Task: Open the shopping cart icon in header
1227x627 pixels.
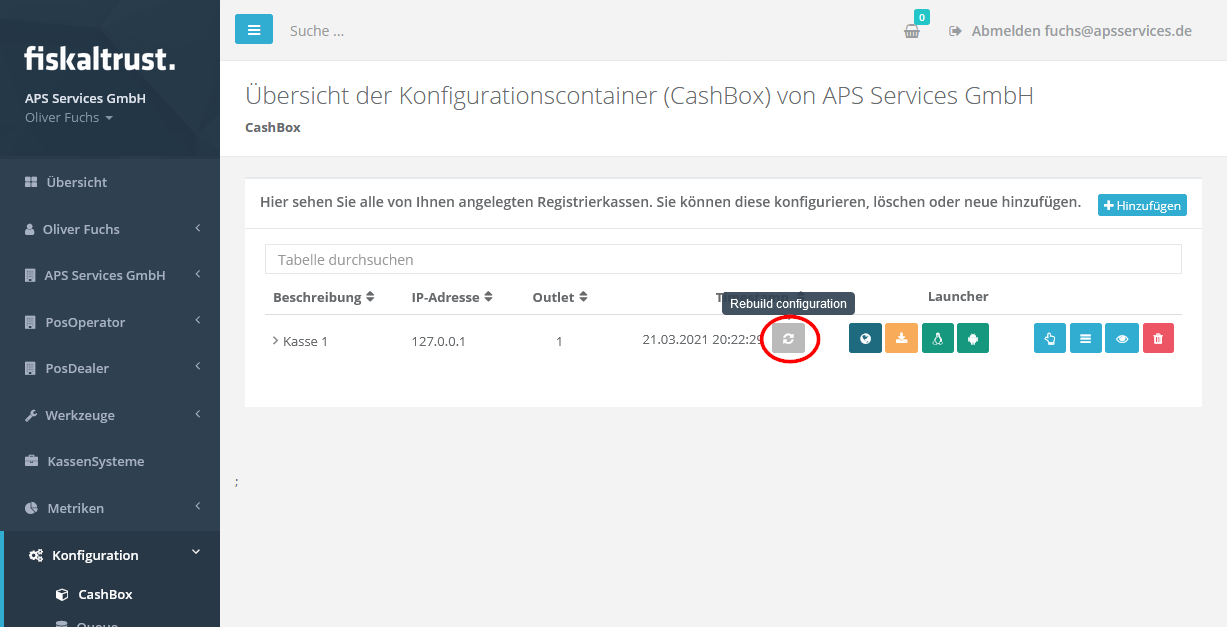Action: click(912, 31)
